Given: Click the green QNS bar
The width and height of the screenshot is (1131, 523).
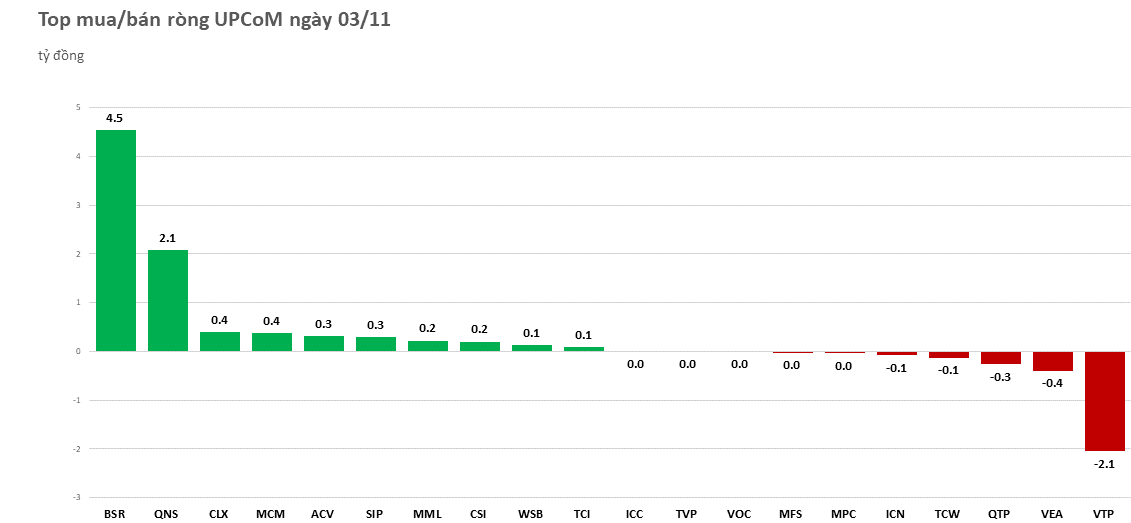Looking at the screenshot, I should pos(168,300).
